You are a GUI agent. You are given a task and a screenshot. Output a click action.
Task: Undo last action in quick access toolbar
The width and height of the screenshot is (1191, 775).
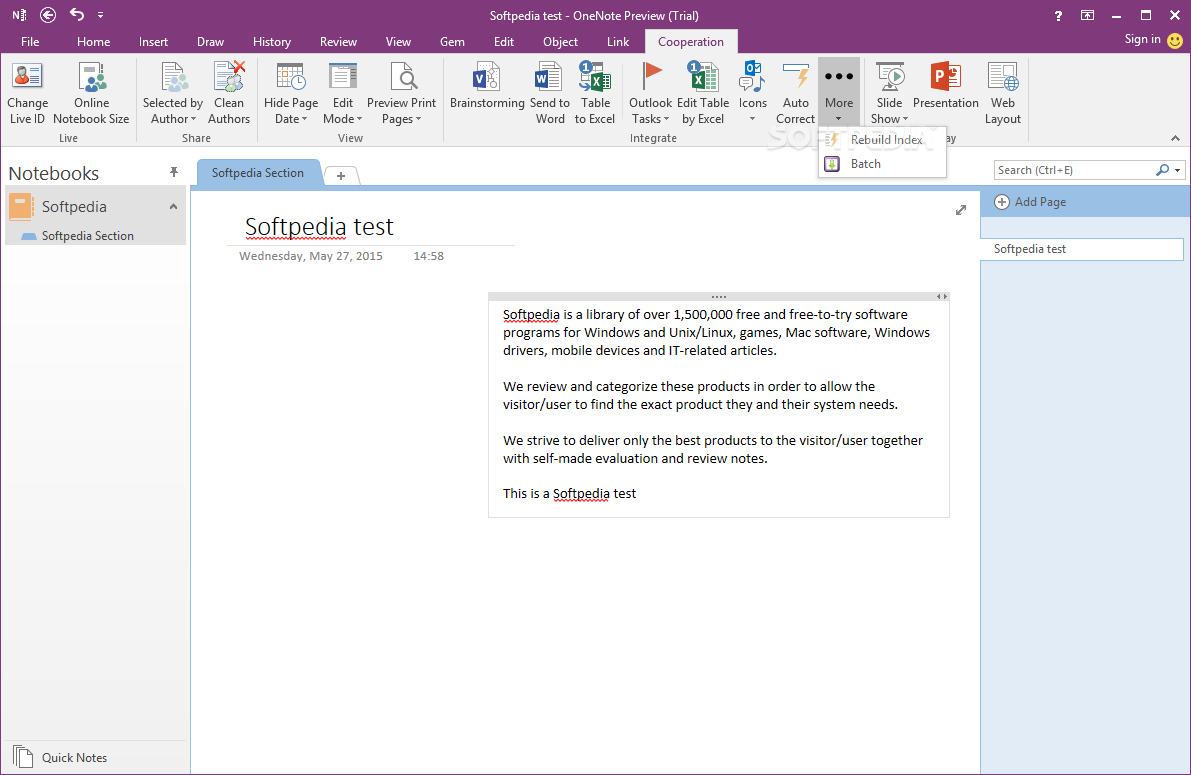click(x=77, y=14)
